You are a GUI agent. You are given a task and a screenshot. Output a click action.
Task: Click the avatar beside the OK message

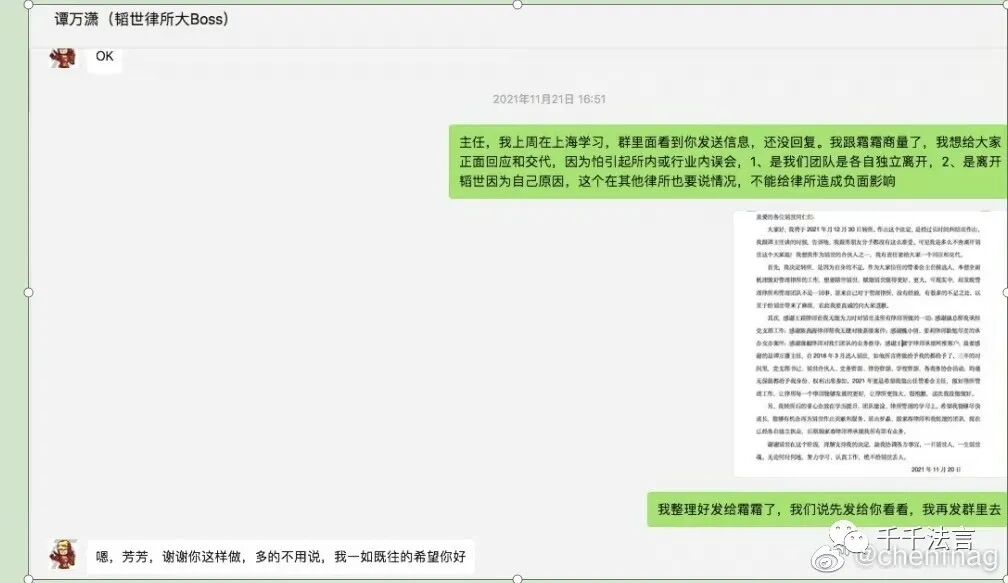[63, 58]
